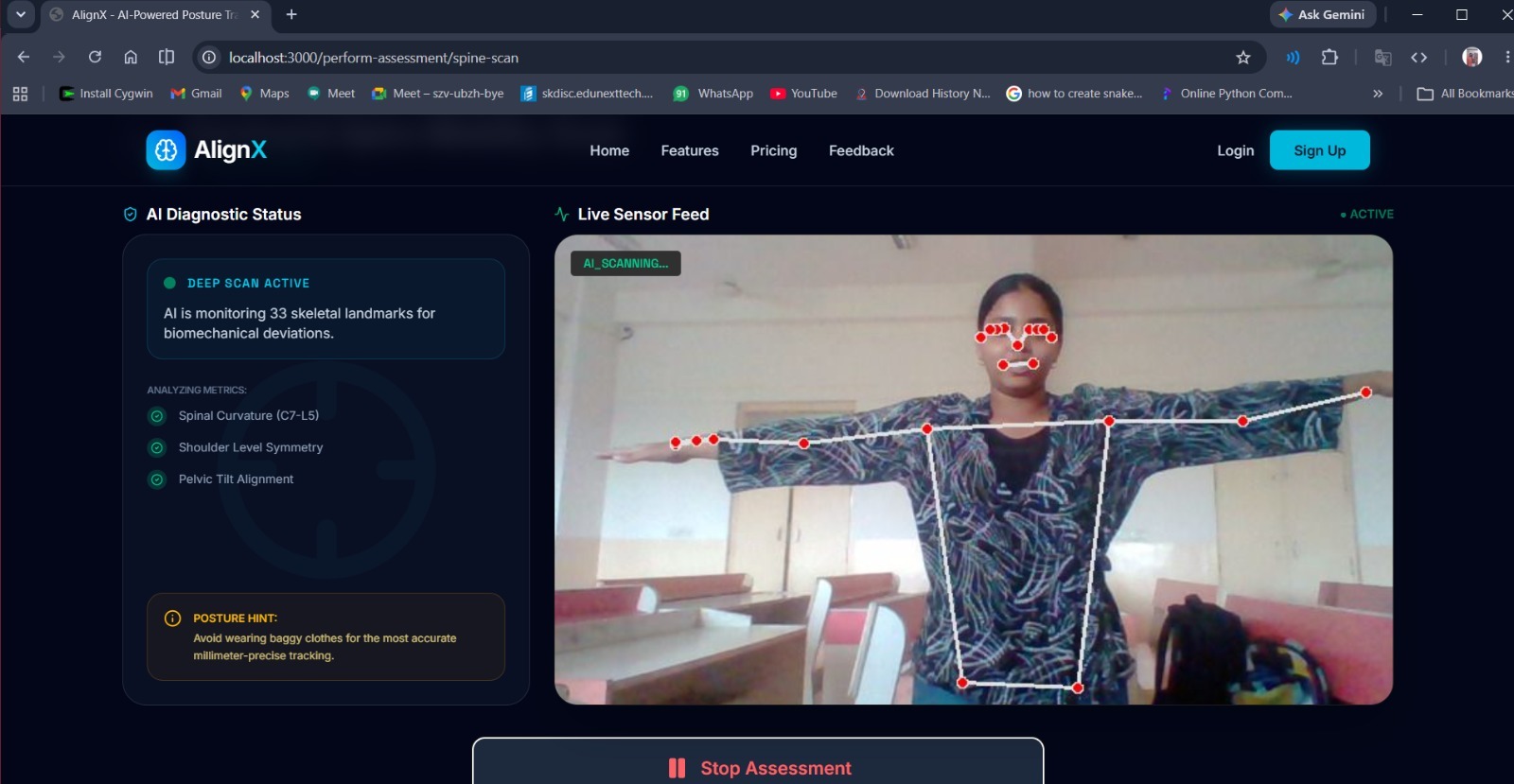Click the Login link
1514x784 pixels.
[x=1235, y=150]
